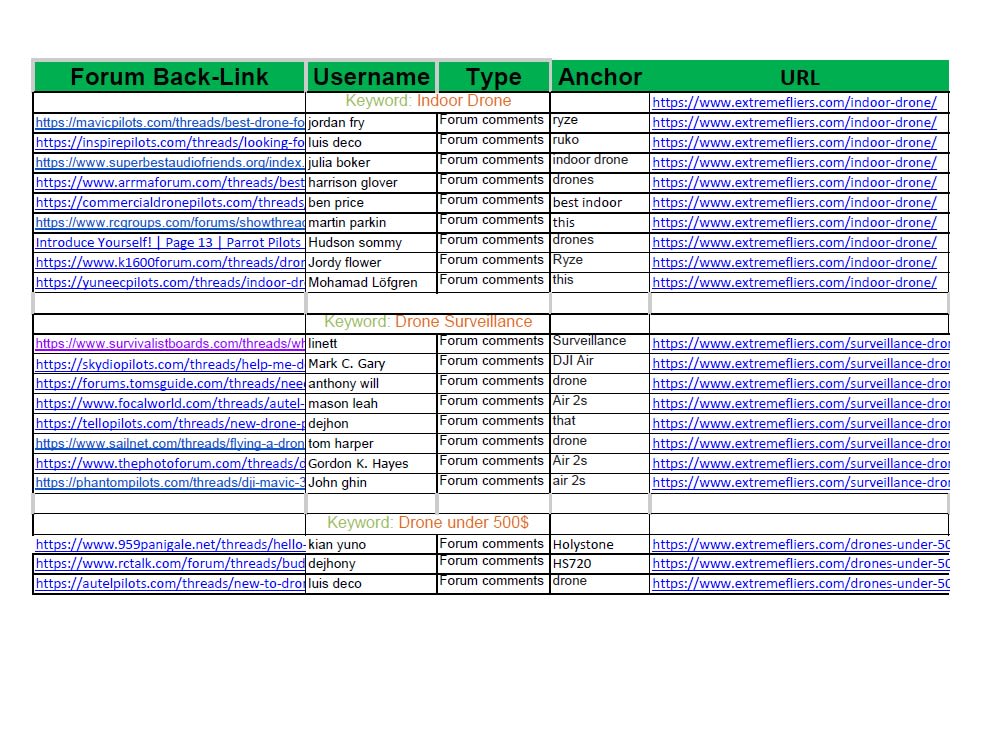This screenshot has height=750, width=1000.
Task: Select the username cell ben price
Action: click(372, 202)
